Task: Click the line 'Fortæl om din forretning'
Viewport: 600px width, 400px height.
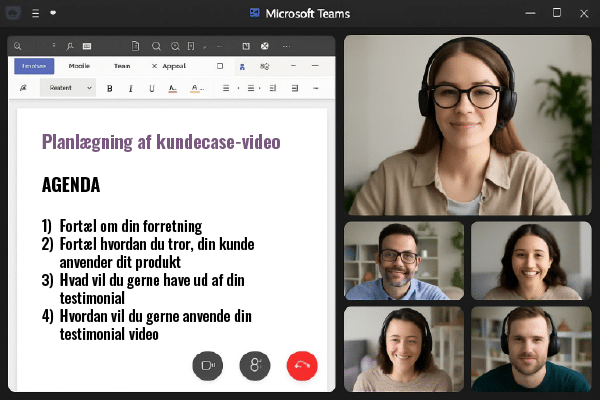Action: pyautogui.click(x=131, y=226)
